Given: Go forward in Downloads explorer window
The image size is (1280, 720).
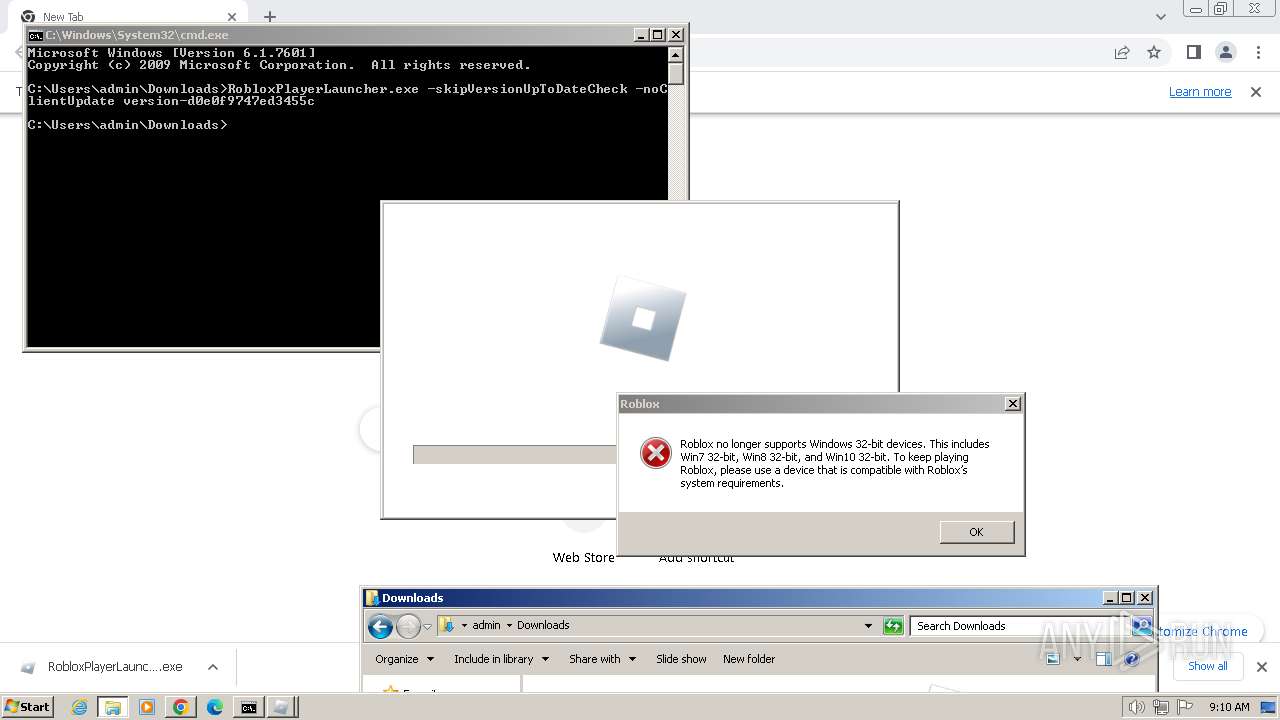Looking at the screenshot, I should [408, 626].
